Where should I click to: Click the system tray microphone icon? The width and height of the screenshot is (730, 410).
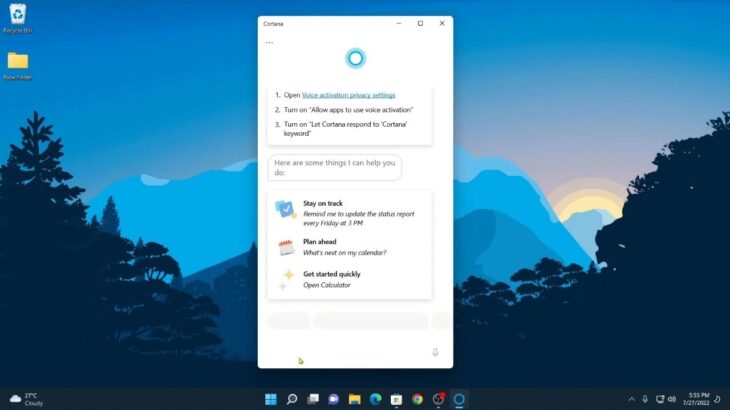tap(645, 399)
